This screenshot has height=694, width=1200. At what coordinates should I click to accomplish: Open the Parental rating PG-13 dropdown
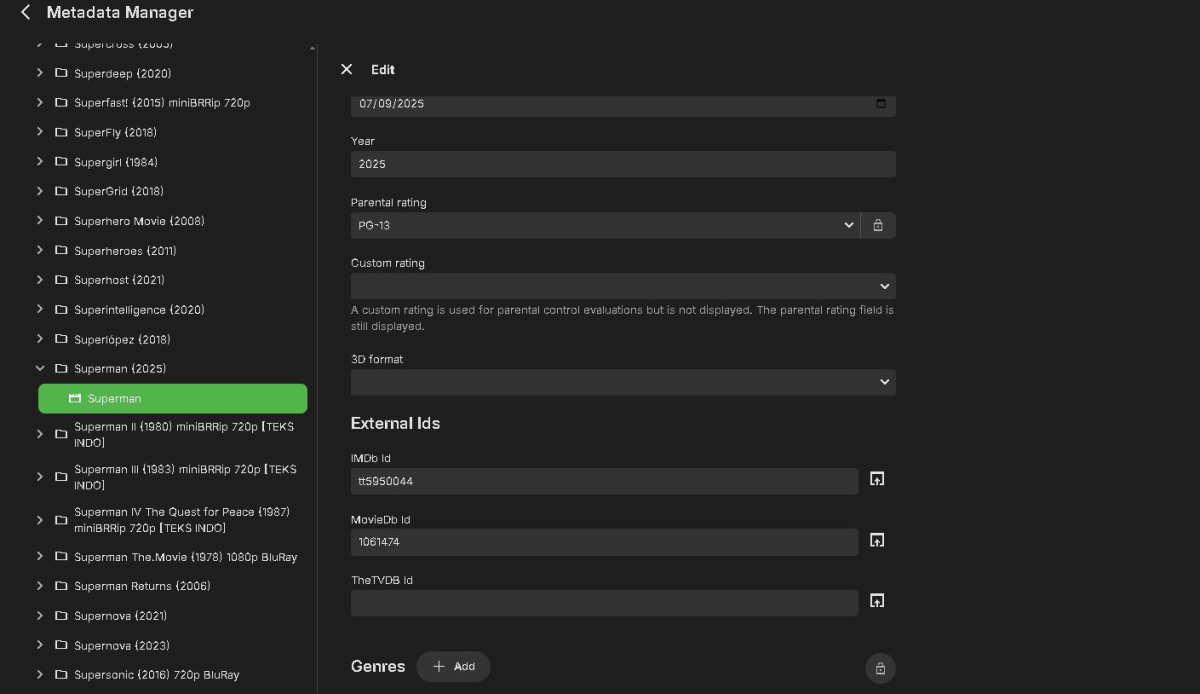click(604, 225)
